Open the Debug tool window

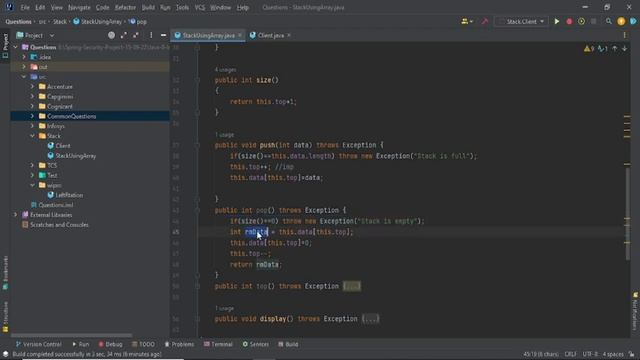pos(110,344)
